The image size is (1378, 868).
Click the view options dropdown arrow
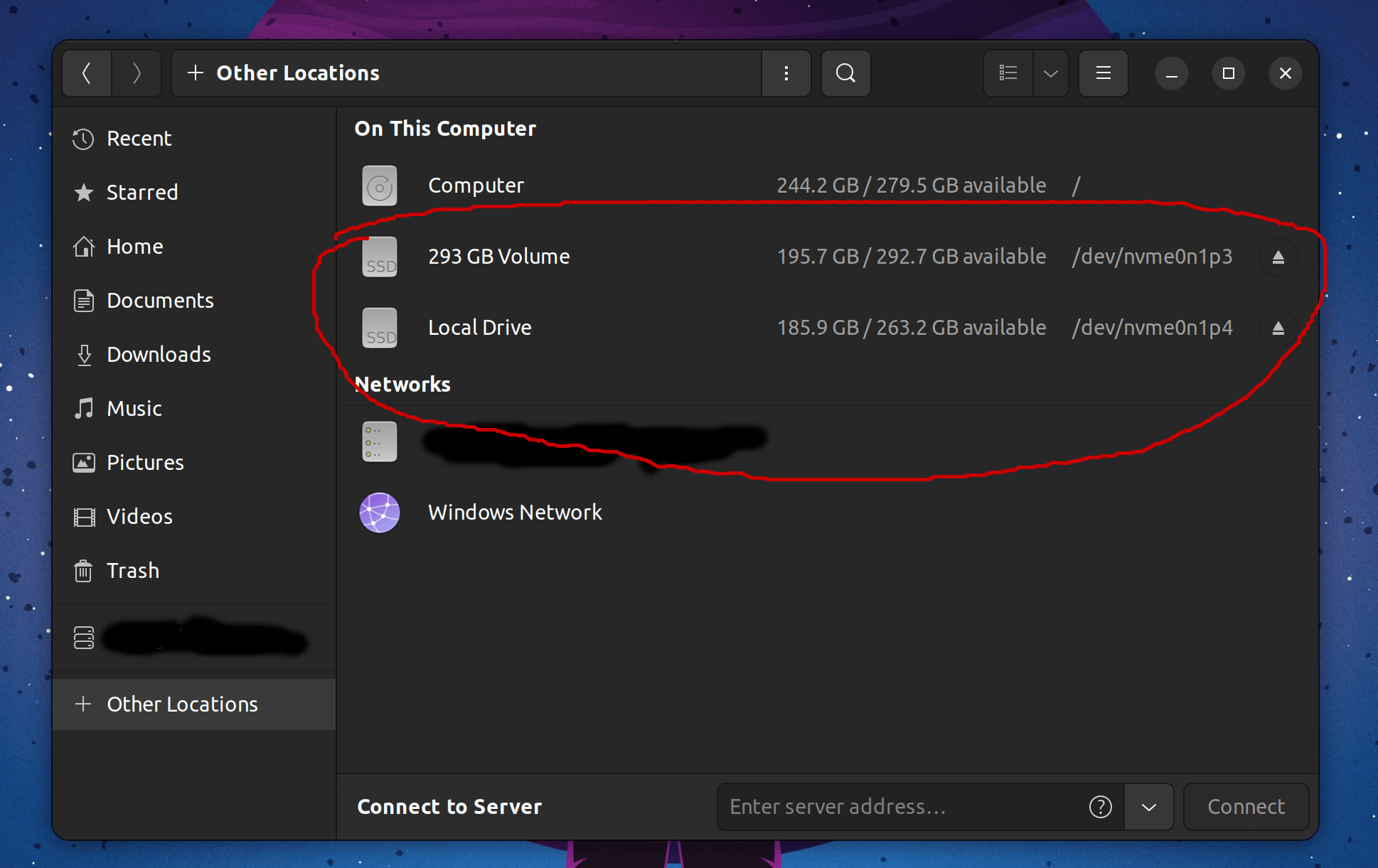[1049, 72]
